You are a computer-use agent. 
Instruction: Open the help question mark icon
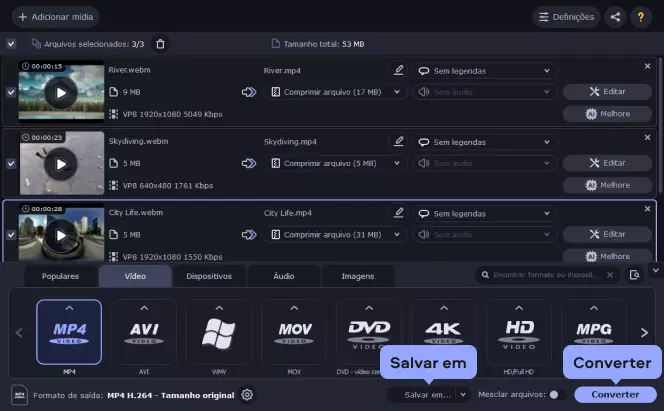641,17
